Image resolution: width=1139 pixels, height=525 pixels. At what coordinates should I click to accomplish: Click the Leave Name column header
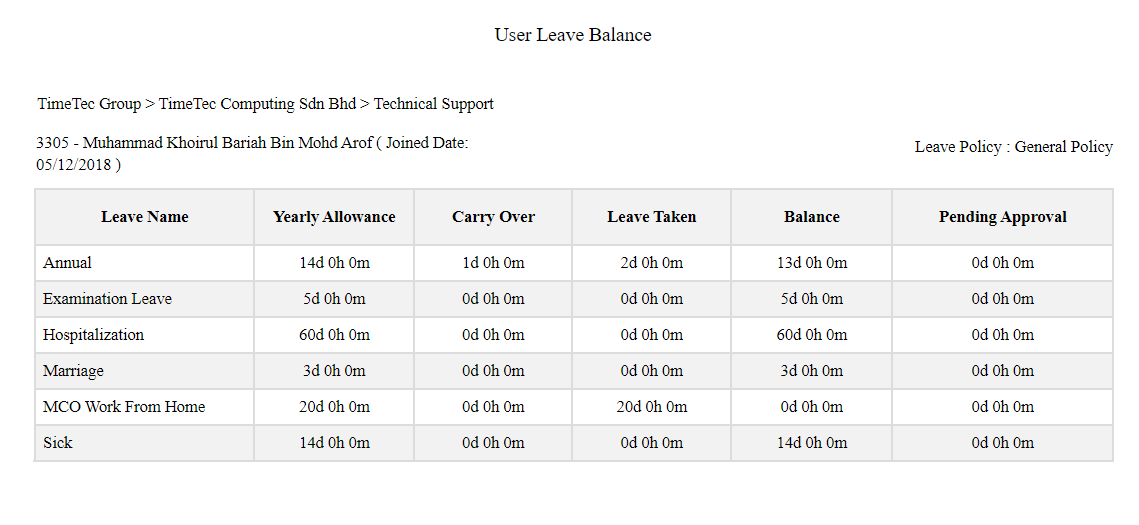point(145,216)
